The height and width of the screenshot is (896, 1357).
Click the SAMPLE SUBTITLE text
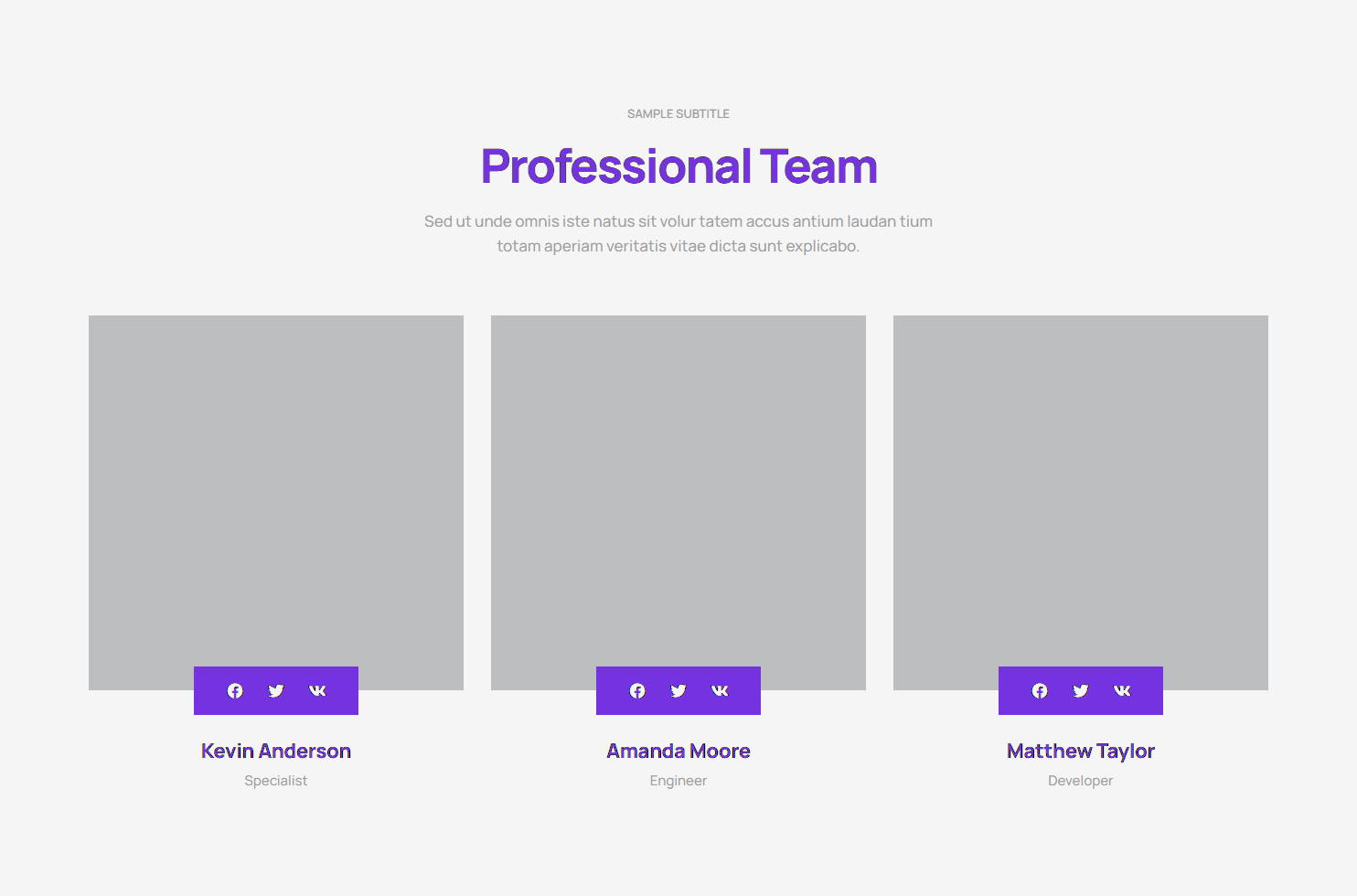(x=678, y=114)
